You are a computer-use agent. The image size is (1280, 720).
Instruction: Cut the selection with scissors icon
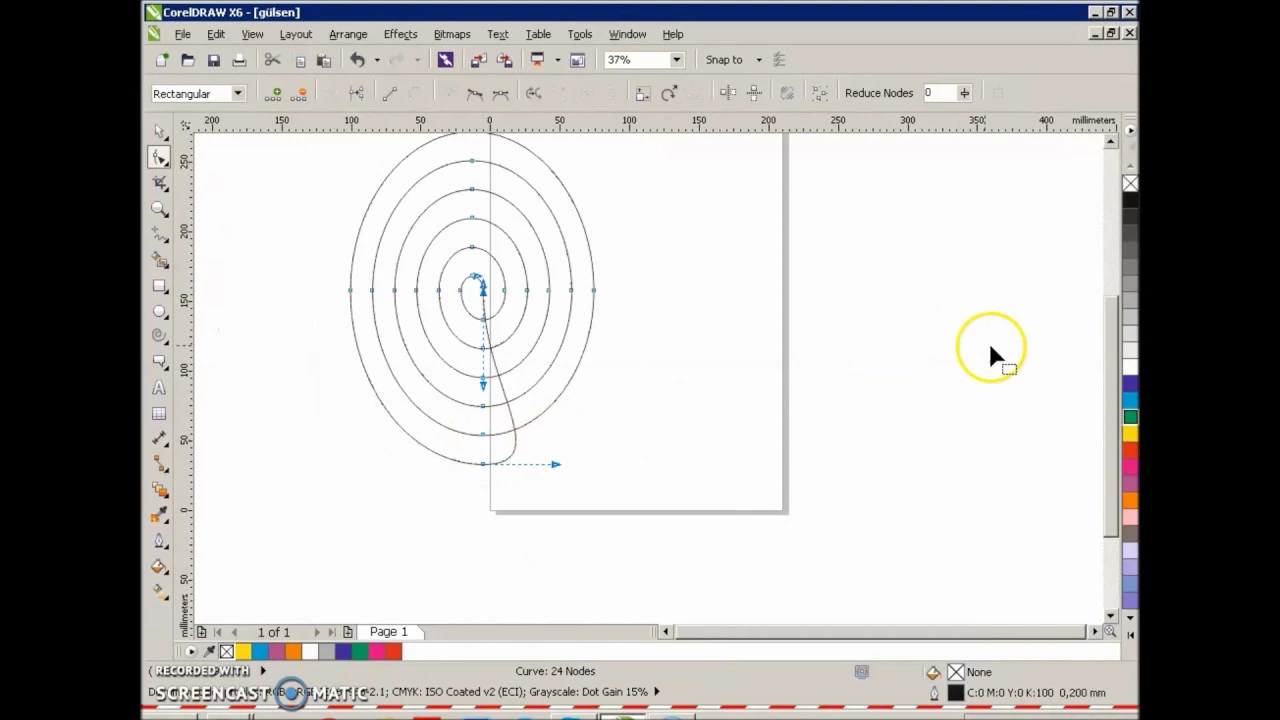coord(272,60)
